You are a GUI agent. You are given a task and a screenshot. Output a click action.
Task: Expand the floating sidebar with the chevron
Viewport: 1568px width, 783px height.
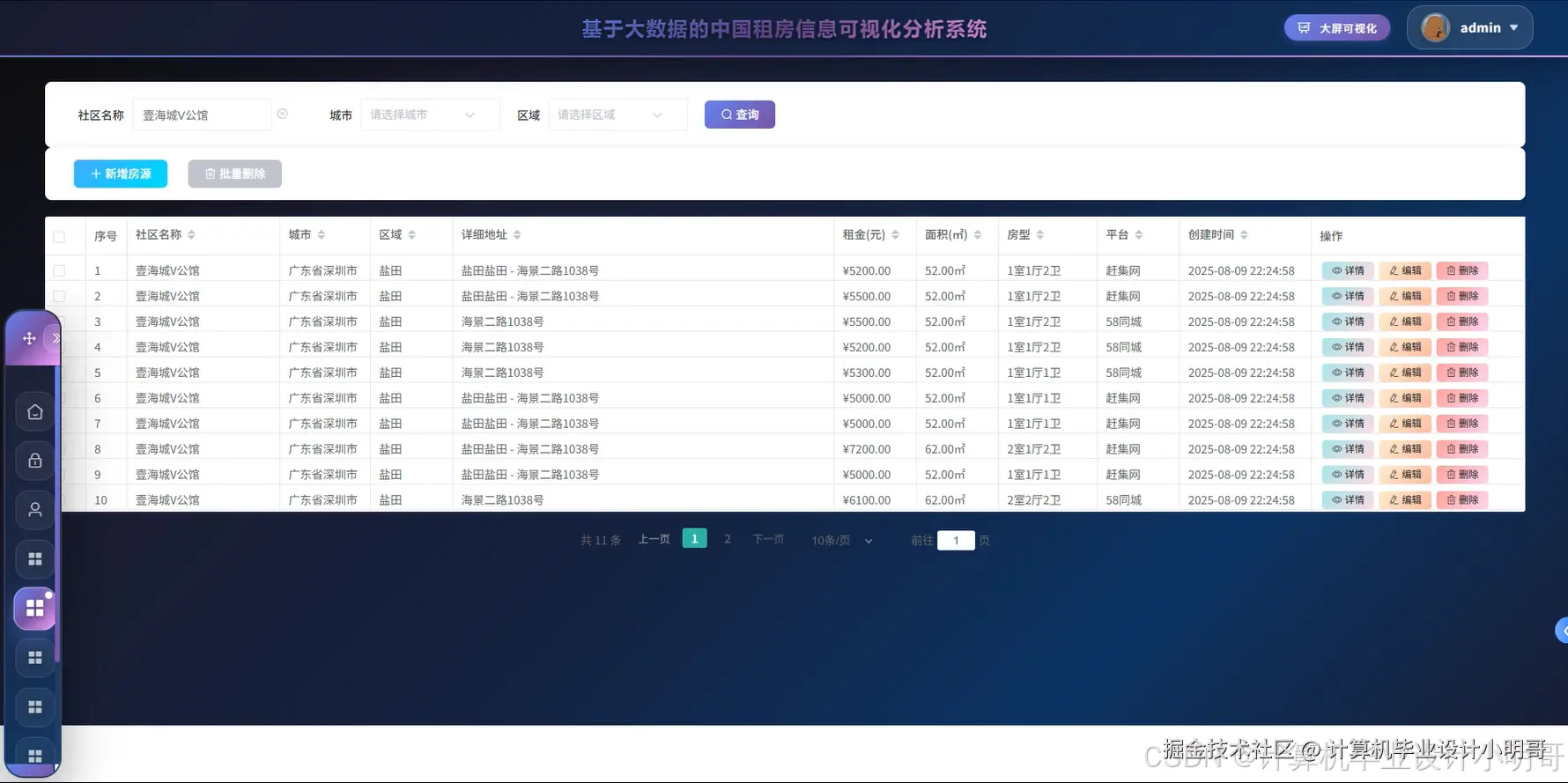55,338
